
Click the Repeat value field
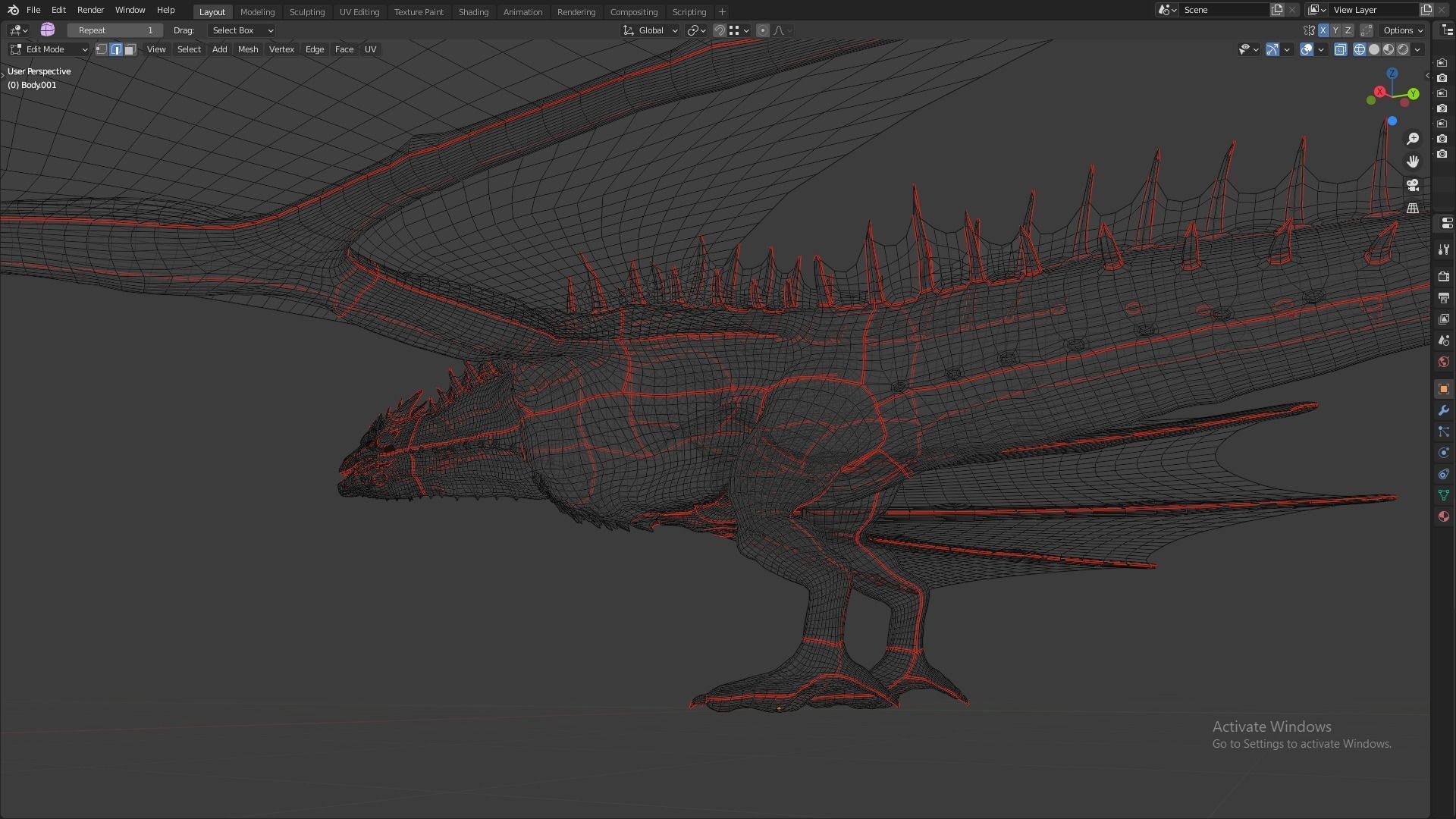[115, 30]
